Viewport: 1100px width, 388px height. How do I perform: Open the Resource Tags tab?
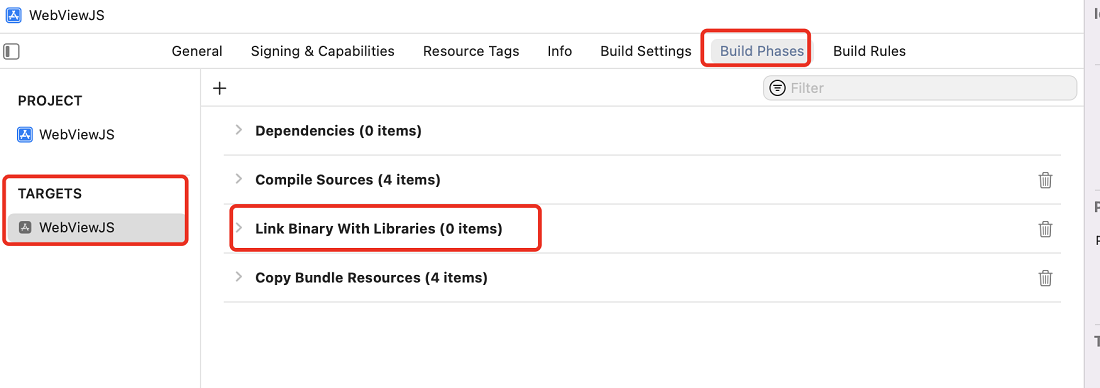(471, 51)
